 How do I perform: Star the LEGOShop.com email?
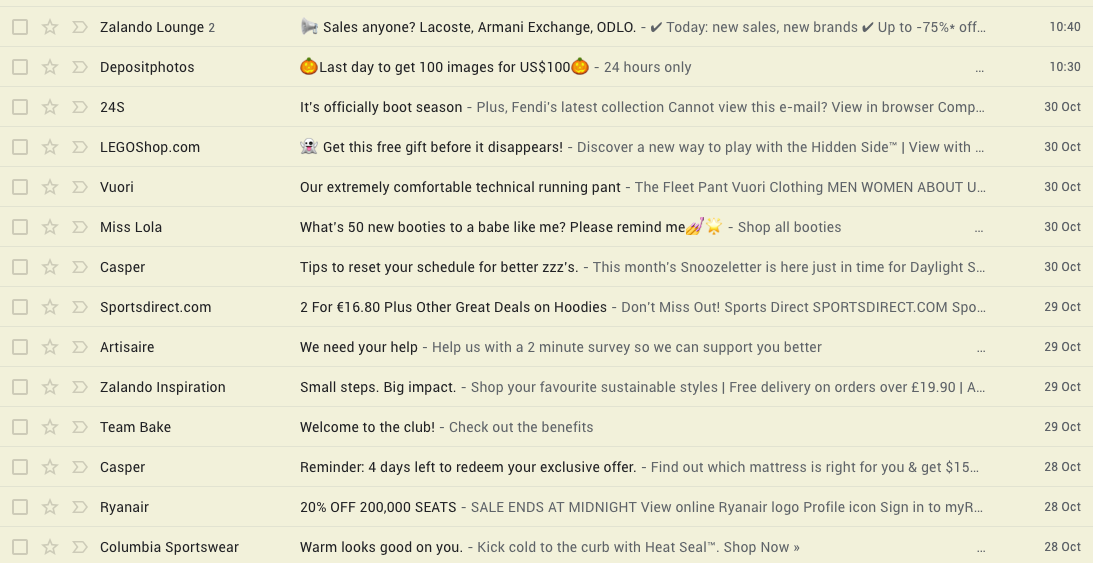tap(49, 147)
